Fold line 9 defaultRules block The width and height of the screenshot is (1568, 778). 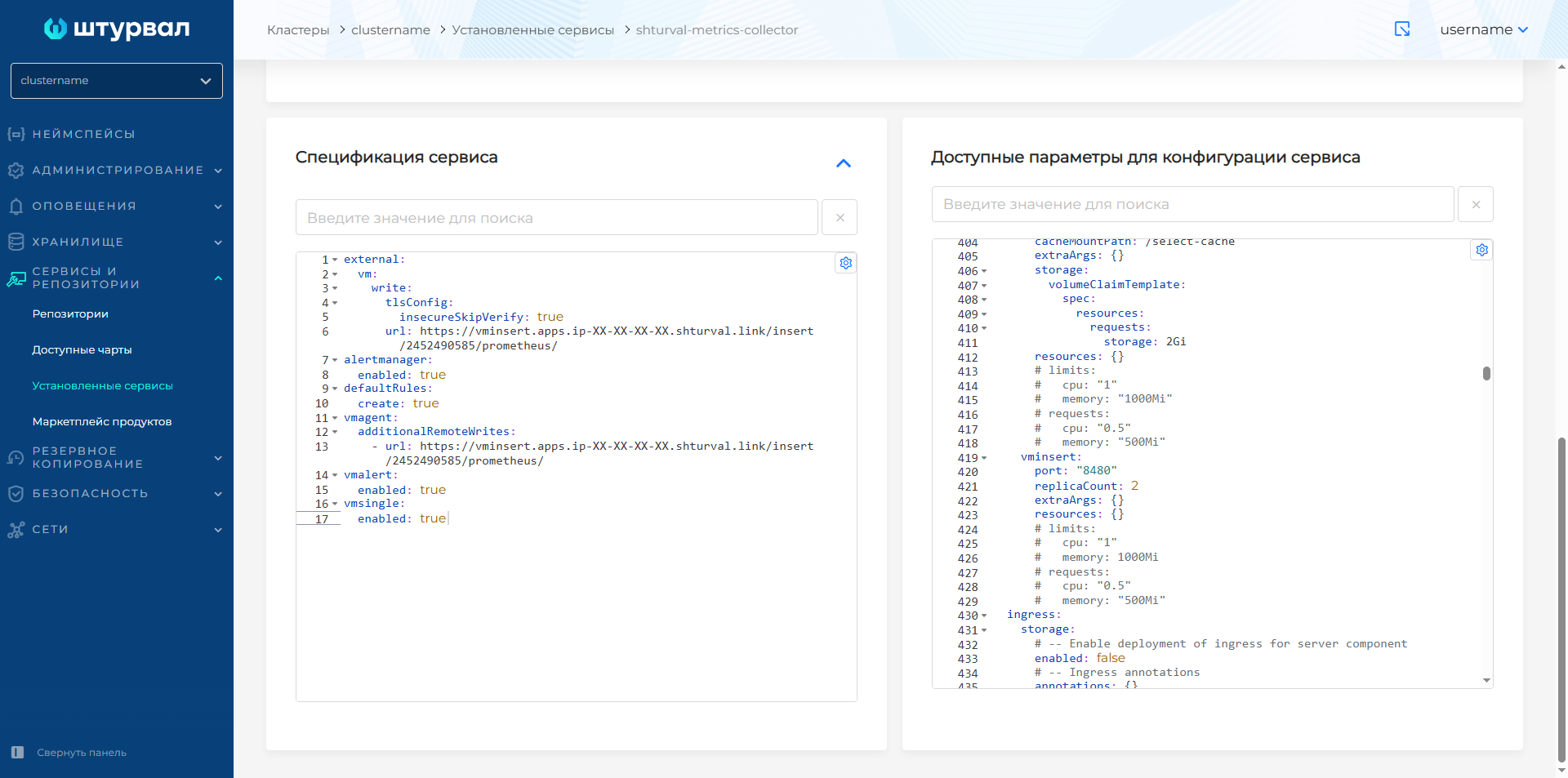click(335, 389)
